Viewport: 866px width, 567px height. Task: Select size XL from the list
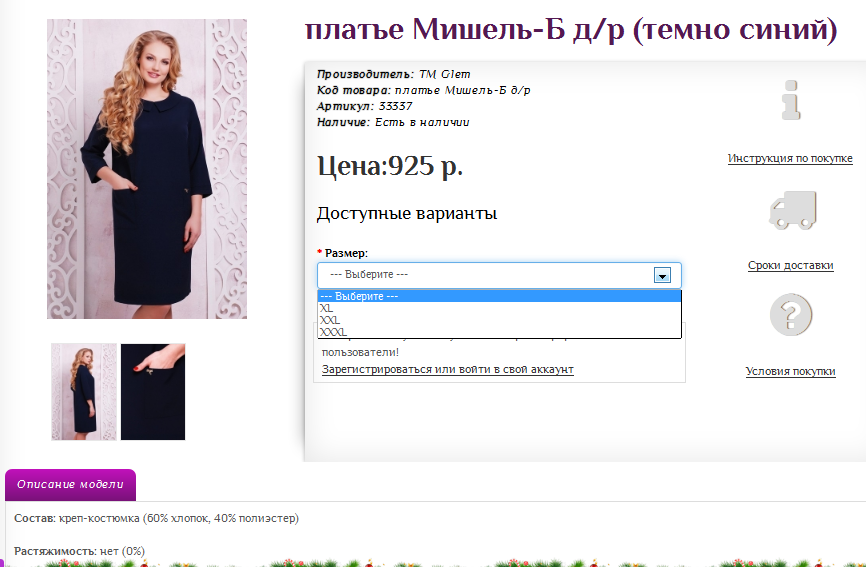(x=499, y=309)
